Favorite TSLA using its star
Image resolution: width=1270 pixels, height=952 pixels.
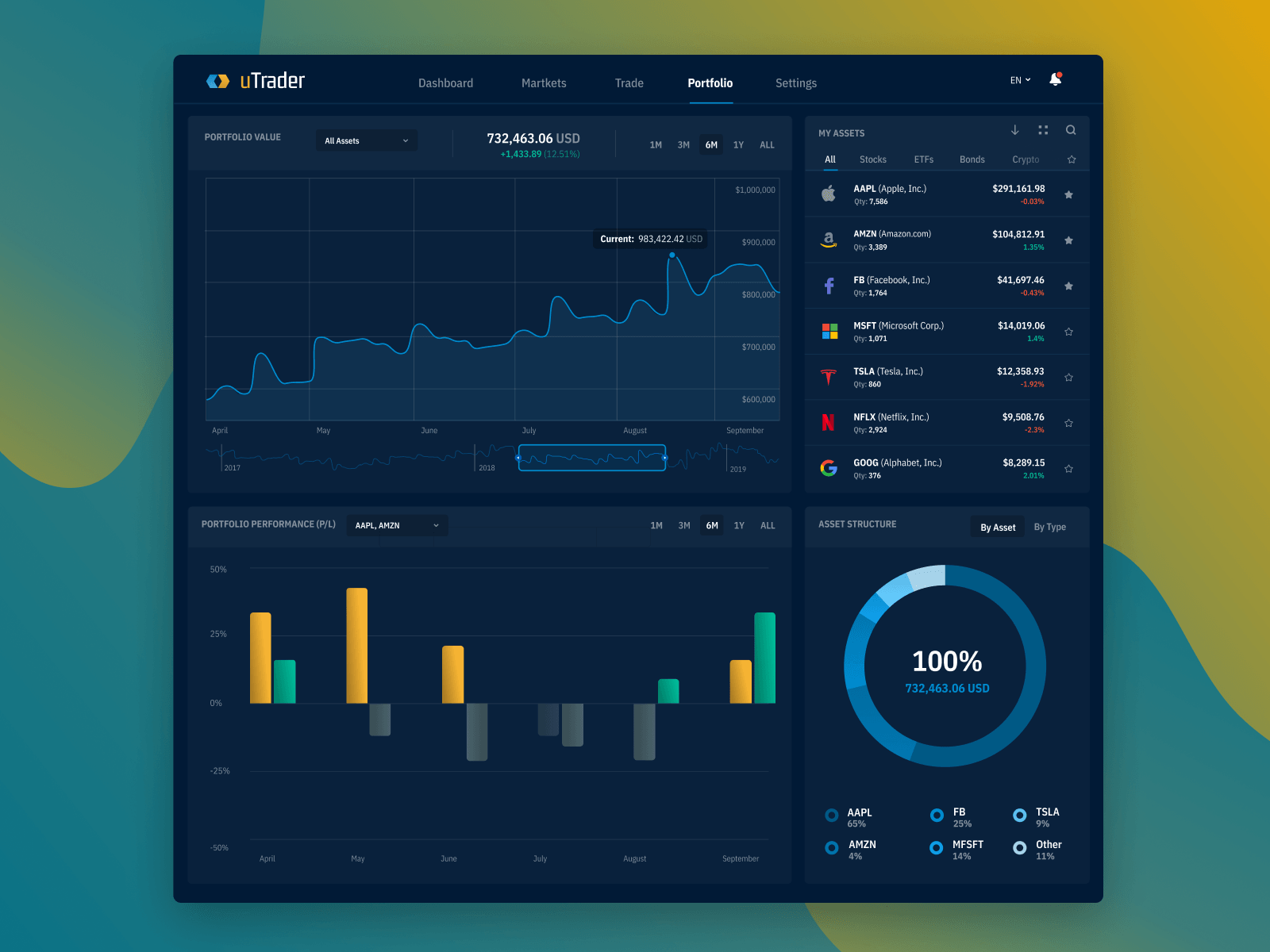click(1068, 378)
